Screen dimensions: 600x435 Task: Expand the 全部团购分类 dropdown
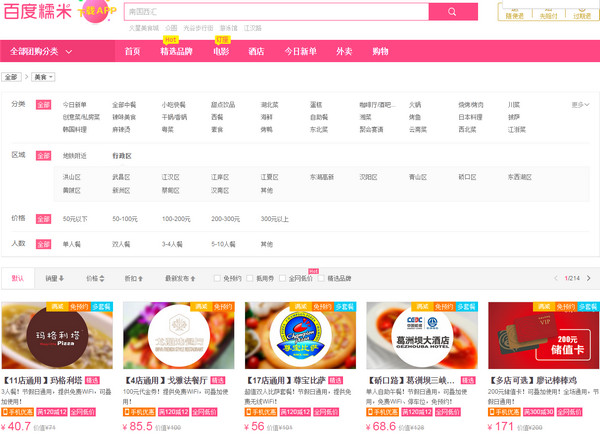(x=41, y=51)
